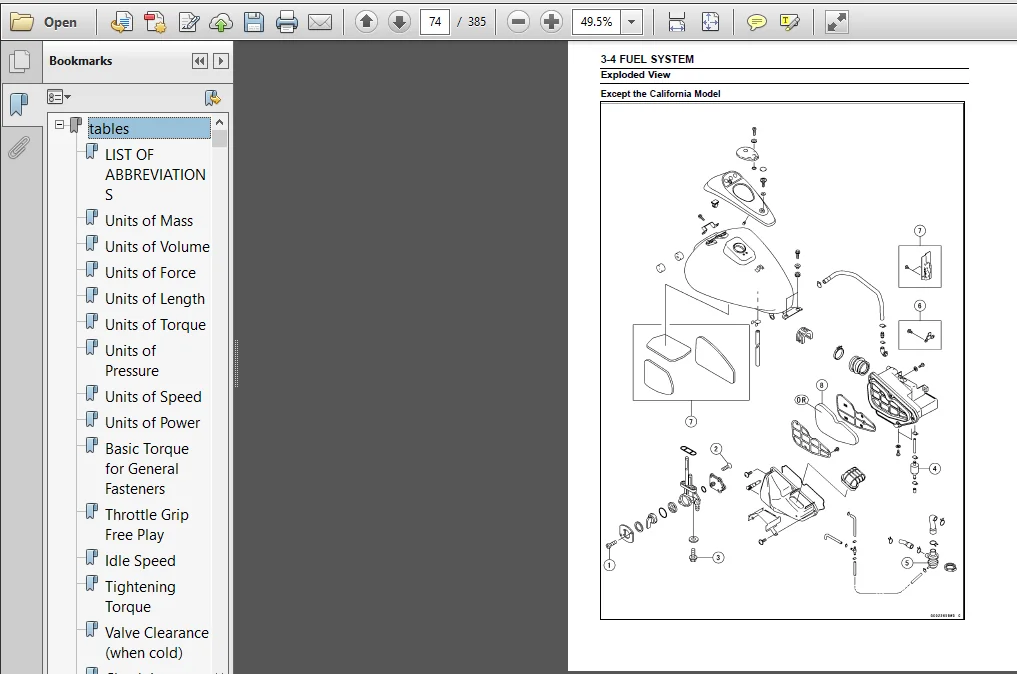Open the 'Tightening Torque' bookmark
Screen dimensions: 1017x674
point(140,596)
